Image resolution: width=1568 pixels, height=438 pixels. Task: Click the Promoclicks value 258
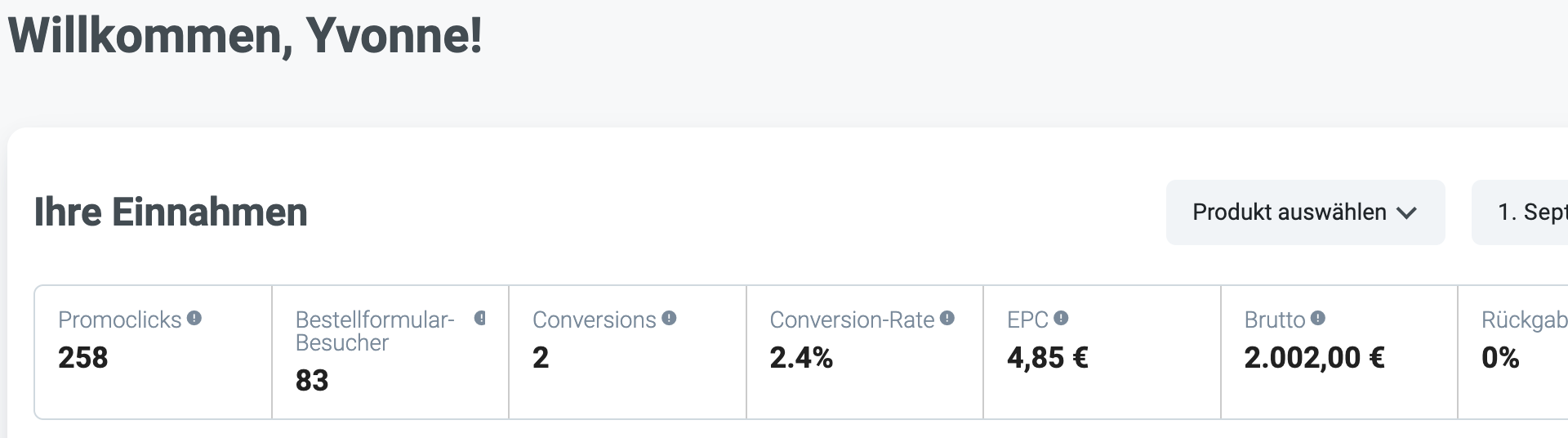point(83,358)
